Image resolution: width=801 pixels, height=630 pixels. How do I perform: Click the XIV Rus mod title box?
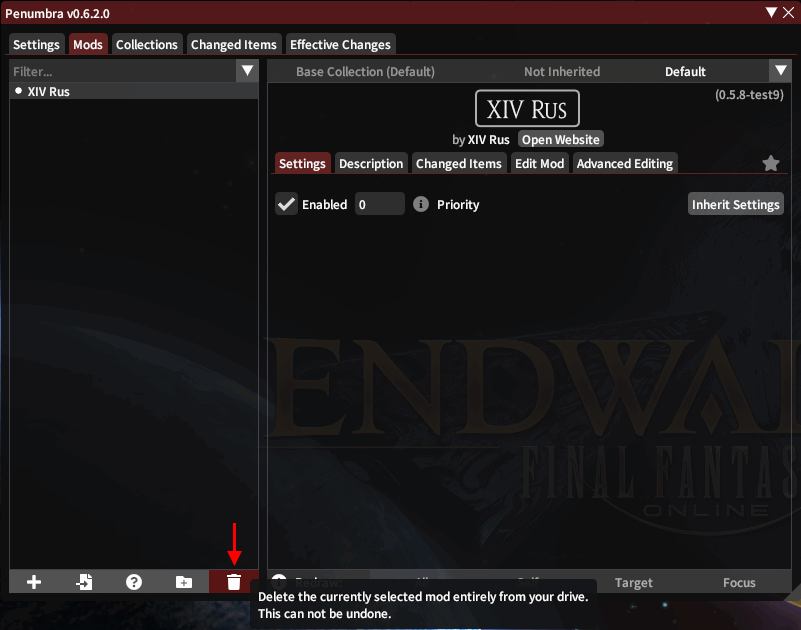(x=527, y=108)
